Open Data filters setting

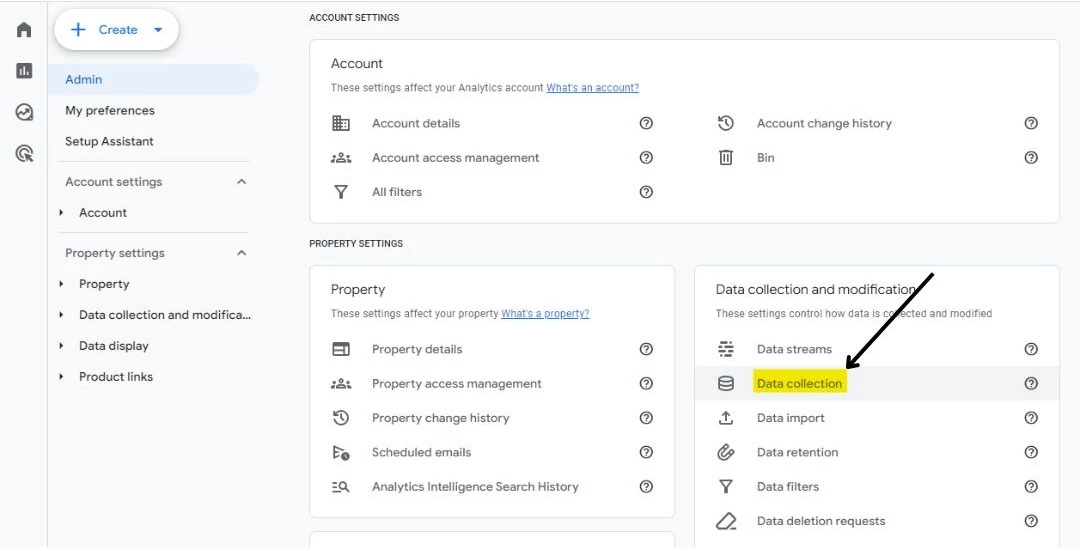click(788, 487)
